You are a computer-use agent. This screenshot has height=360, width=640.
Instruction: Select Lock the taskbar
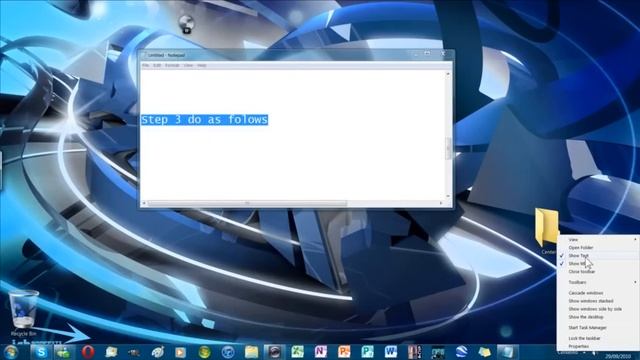[x=598, y=338]
